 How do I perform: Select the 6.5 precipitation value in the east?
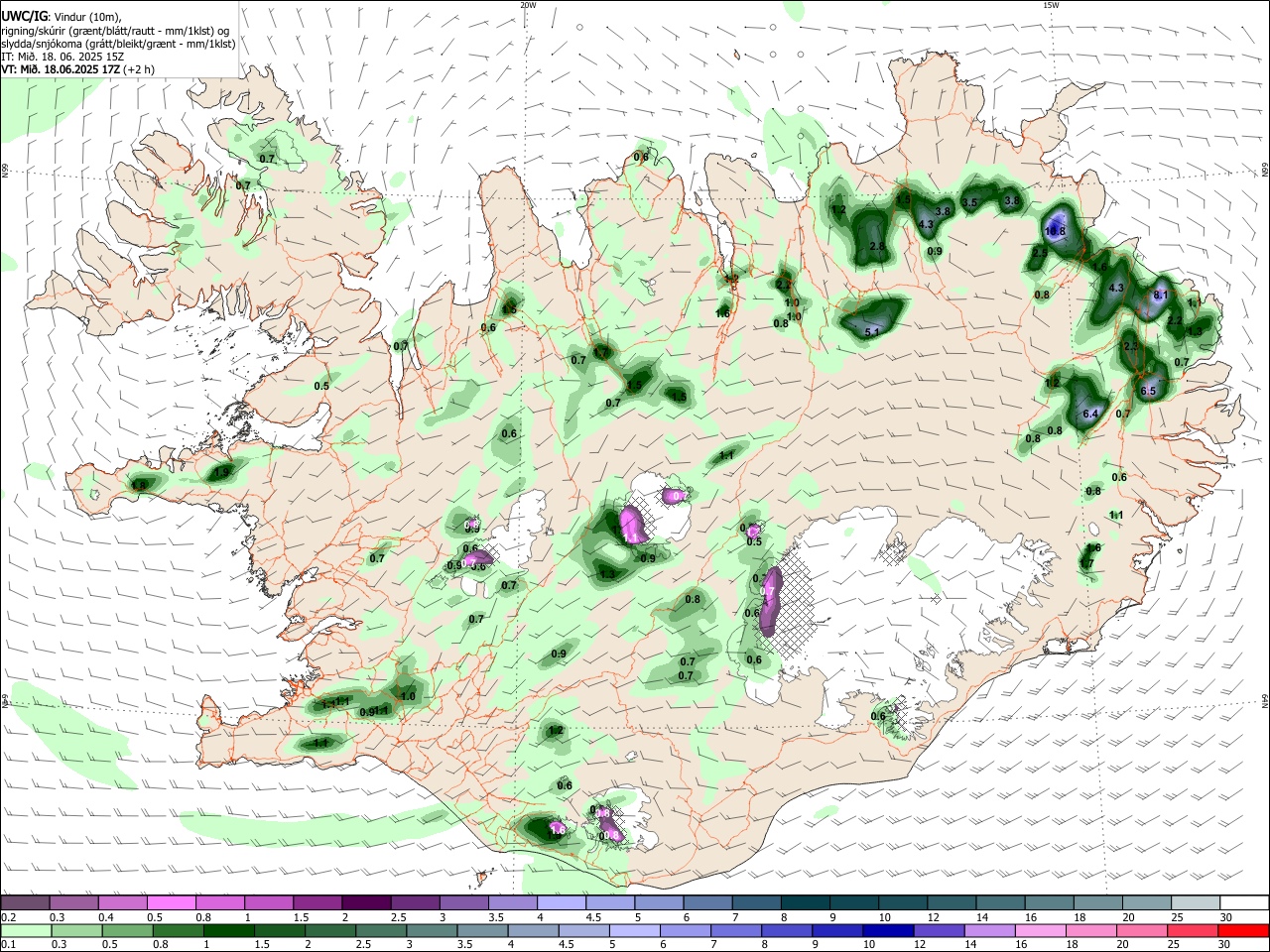(1148, 391)
